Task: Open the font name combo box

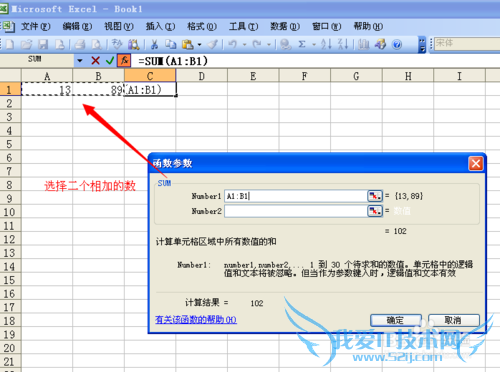Action: click(467, 43)
